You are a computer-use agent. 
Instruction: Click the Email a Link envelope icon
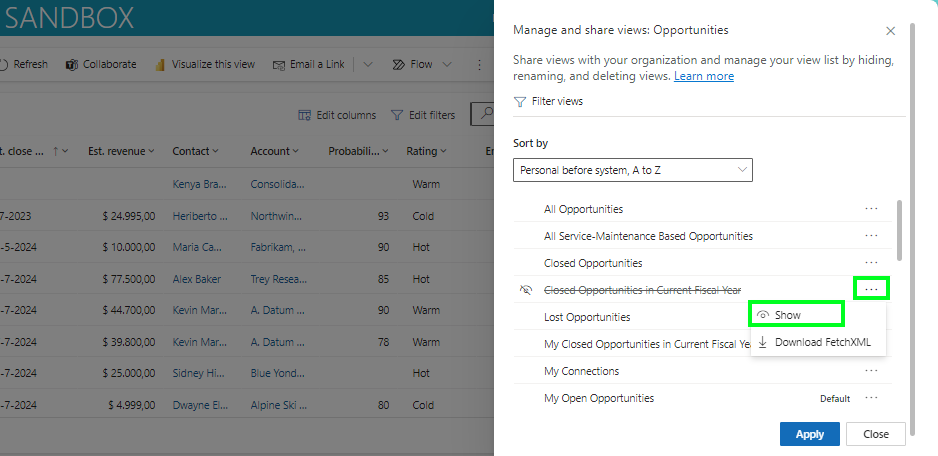[279, 64]
